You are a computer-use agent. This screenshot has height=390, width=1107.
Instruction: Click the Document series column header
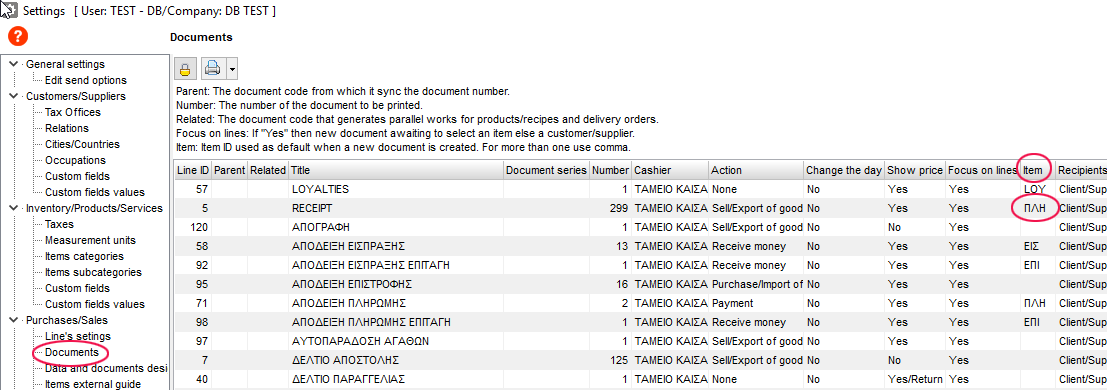coord(546,170)
